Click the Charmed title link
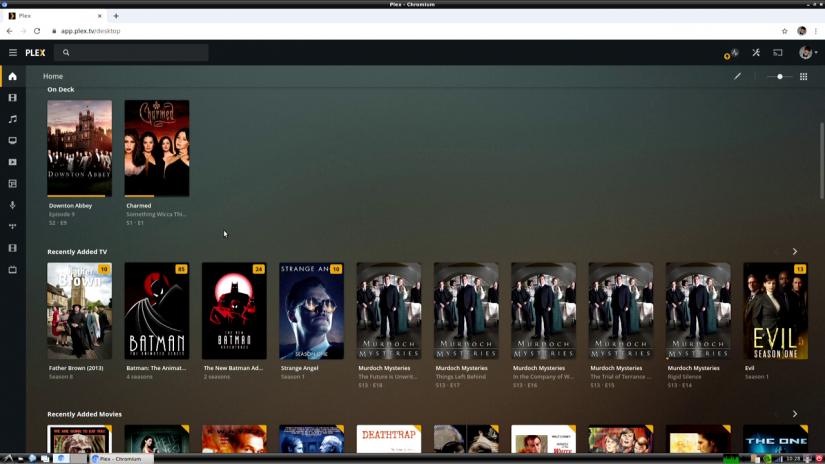The width and height of the screenshot is (825, 464). pos(139,206)
